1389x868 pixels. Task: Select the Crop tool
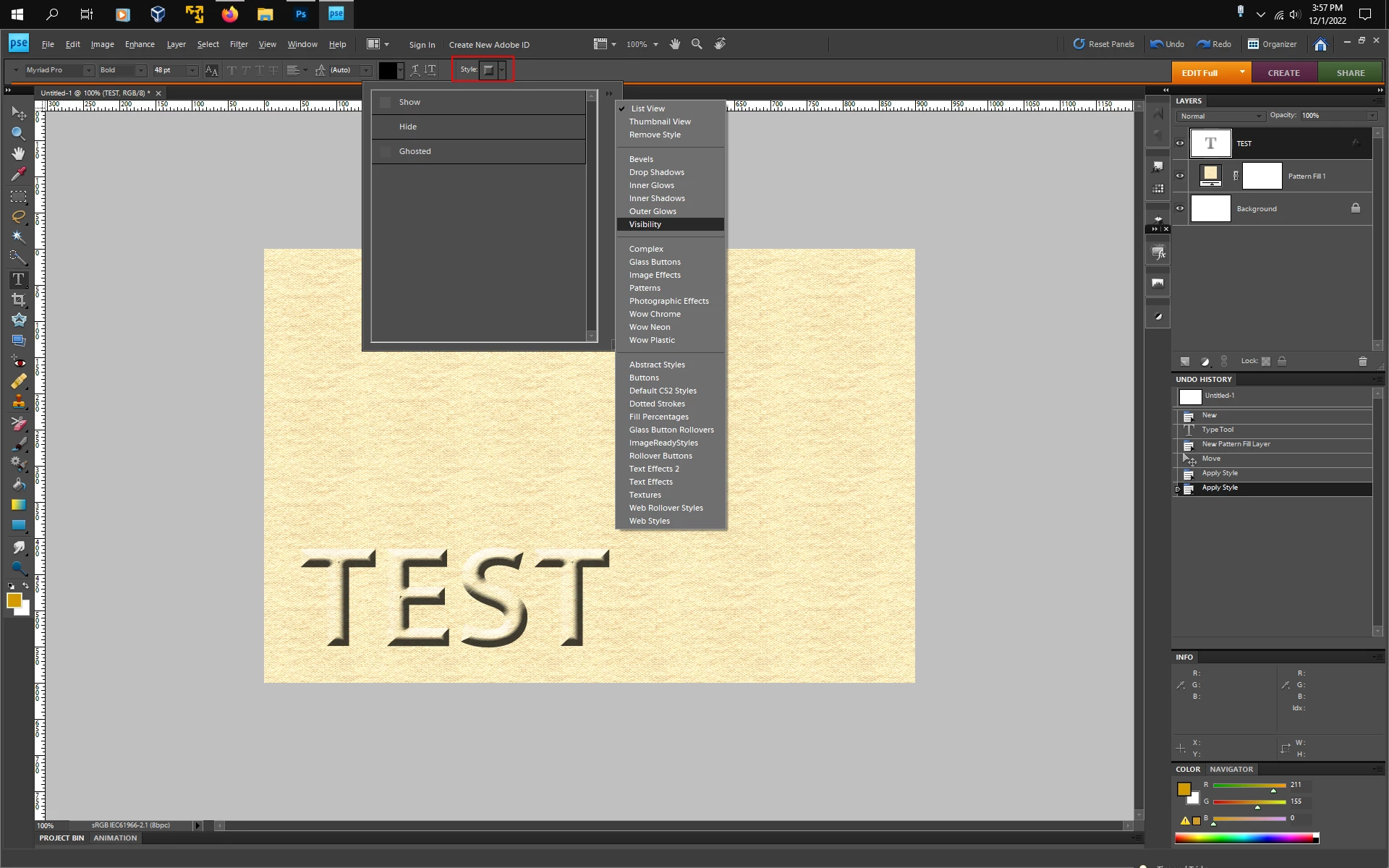(x=18, y=299)
